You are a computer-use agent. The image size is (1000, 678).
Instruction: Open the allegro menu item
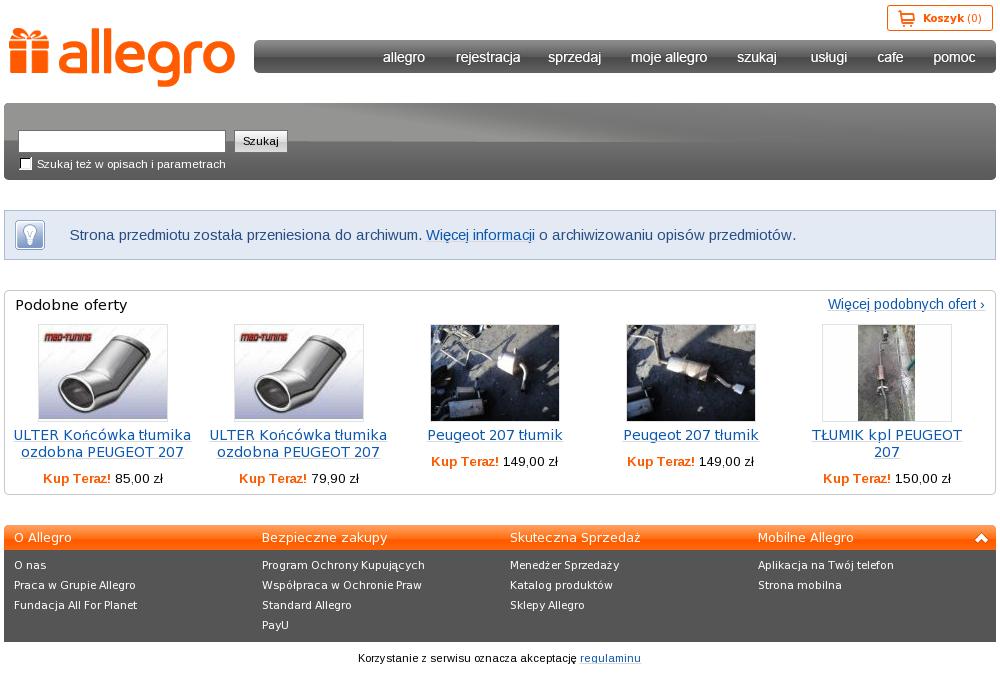point(404,57)
